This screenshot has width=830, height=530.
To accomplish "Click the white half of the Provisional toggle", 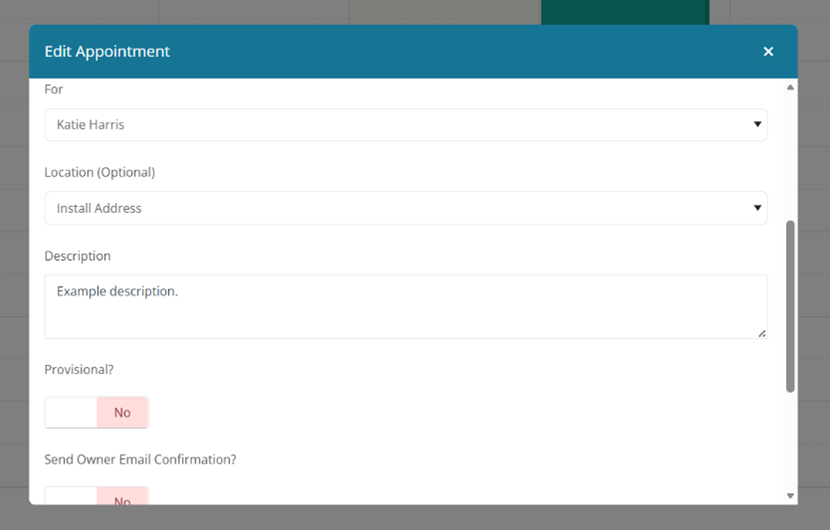I will tap(71, 412).
